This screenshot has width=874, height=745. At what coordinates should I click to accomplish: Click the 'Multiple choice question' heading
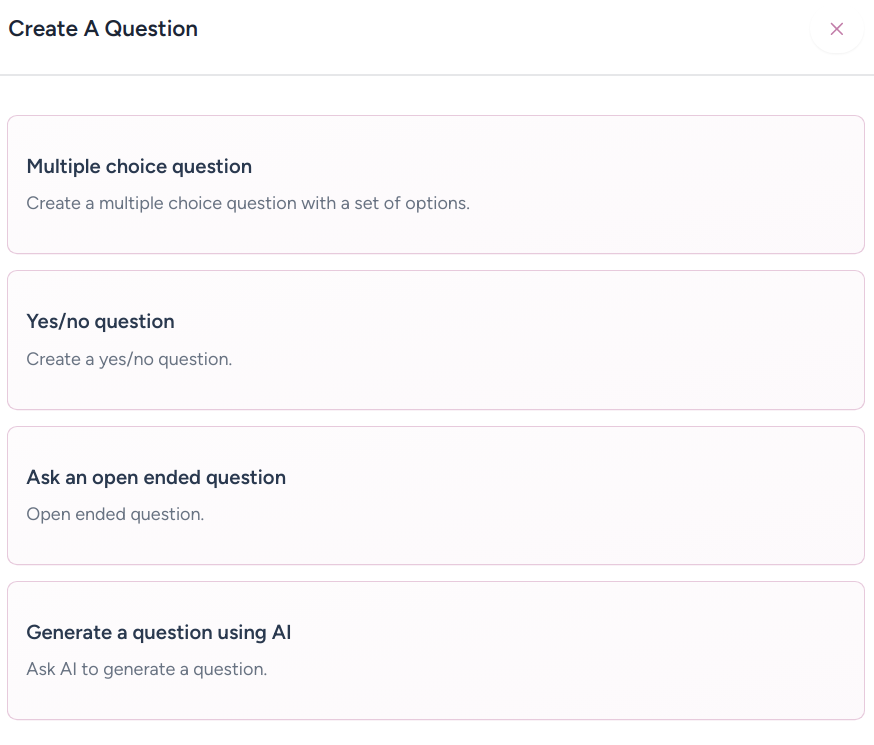pyautogui.click(x=139, y=166)
